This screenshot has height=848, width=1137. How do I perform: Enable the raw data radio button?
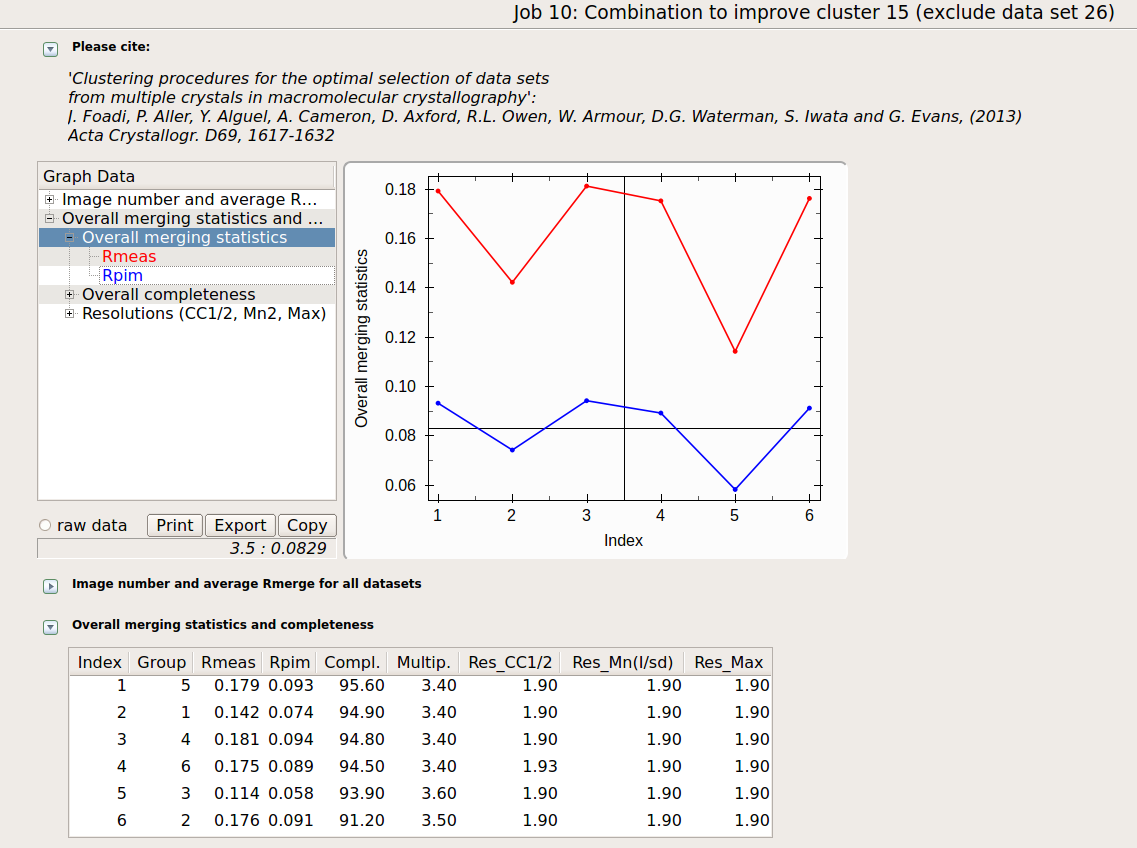coord(45,526)
